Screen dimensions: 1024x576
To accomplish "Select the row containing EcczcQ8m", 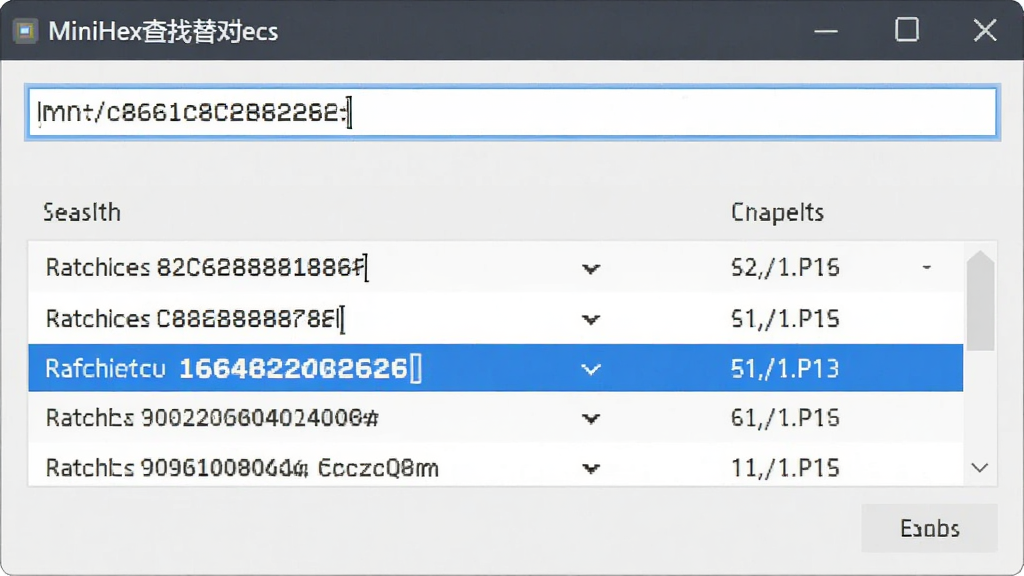I will [x=495, y=465].
